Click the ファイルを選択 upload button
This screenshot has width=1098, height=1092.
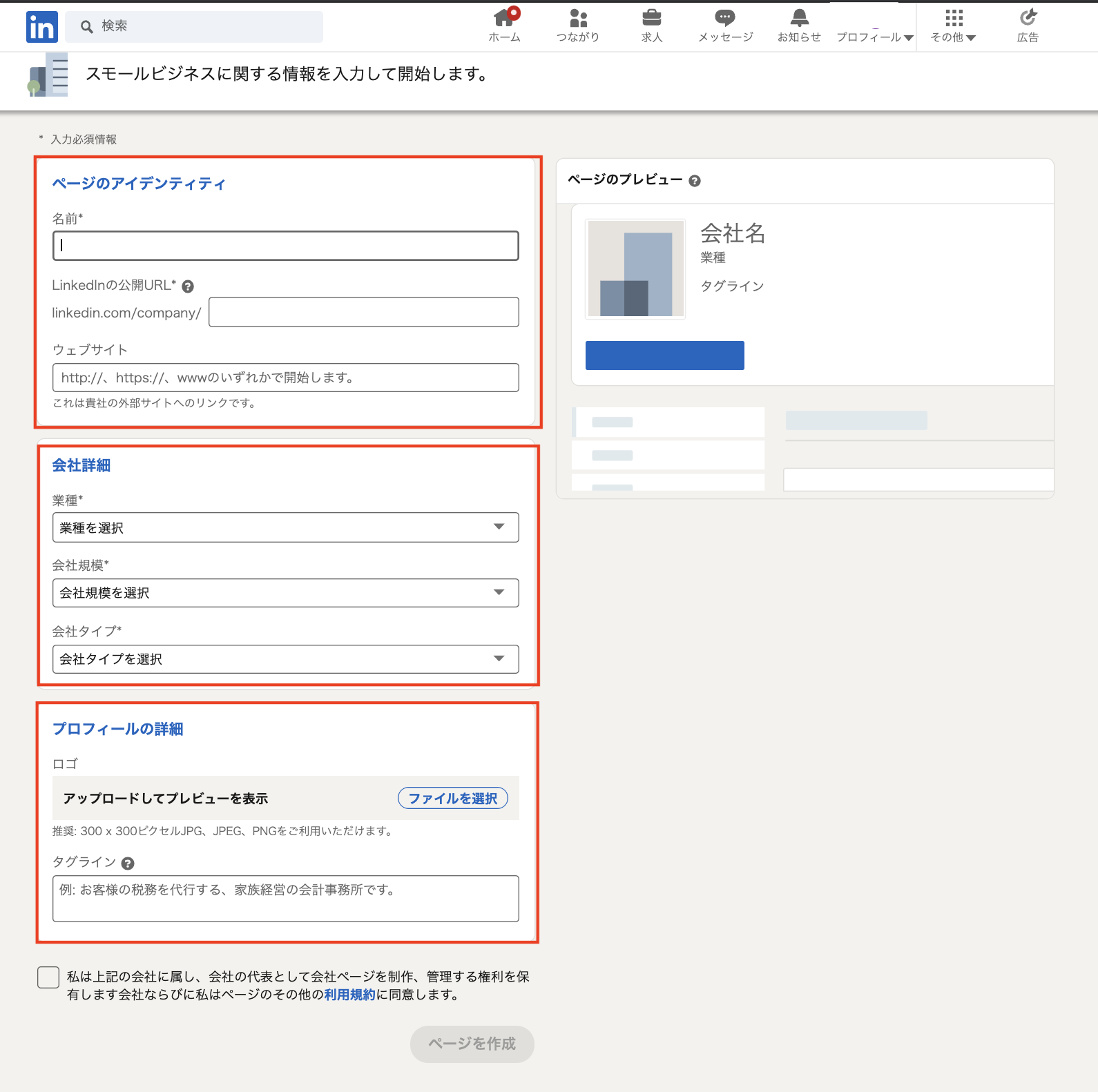tap(452, 799)
